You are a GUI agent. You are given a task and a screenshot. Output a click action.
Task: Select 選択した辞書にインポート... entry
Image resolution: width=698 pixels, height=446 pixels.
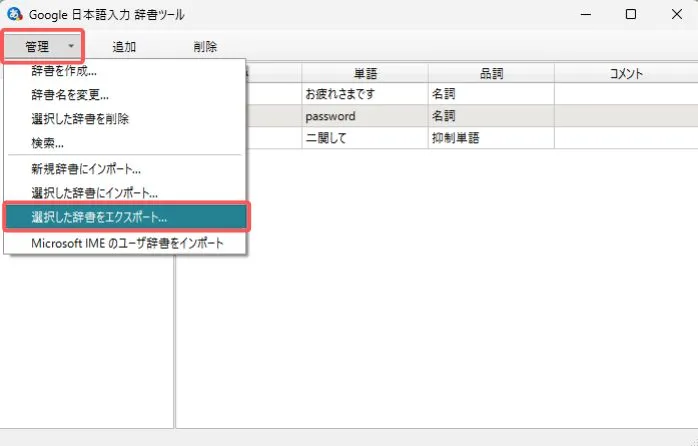(125, 193)
